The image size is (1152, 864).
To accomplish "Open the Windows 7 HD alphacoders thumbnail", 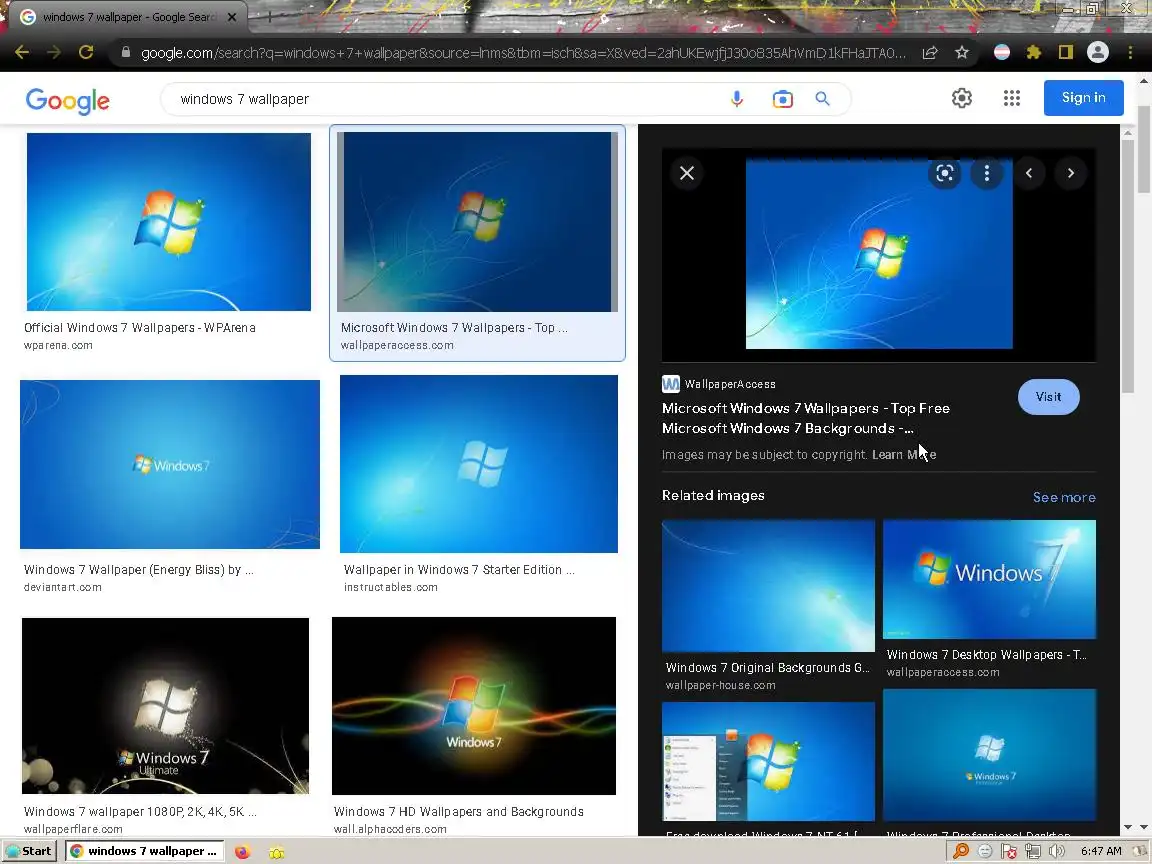I will pos(474,706).
